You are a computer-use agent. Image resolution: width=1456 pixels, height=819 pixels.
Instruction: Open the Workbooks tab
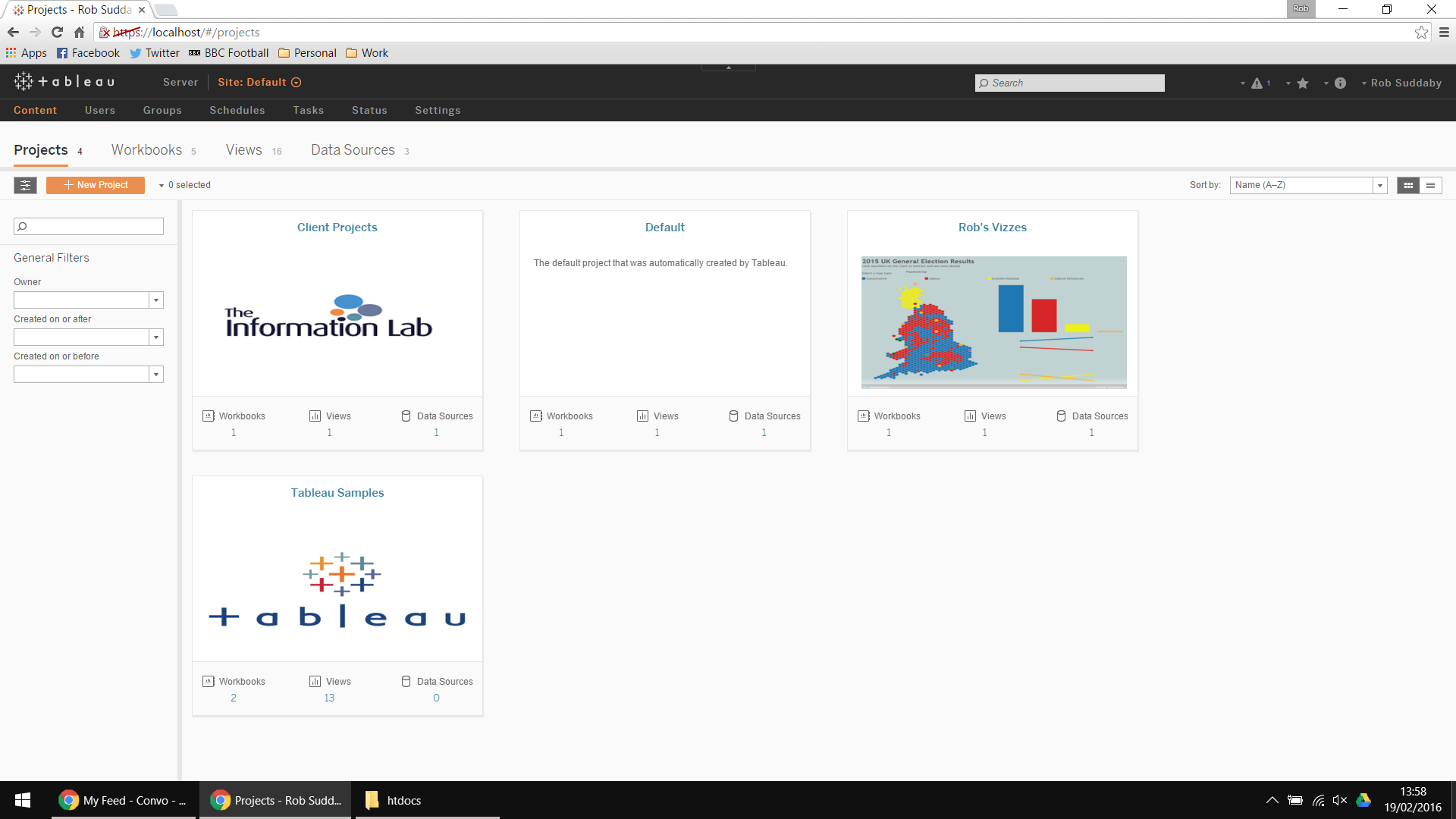pos(147,150)
